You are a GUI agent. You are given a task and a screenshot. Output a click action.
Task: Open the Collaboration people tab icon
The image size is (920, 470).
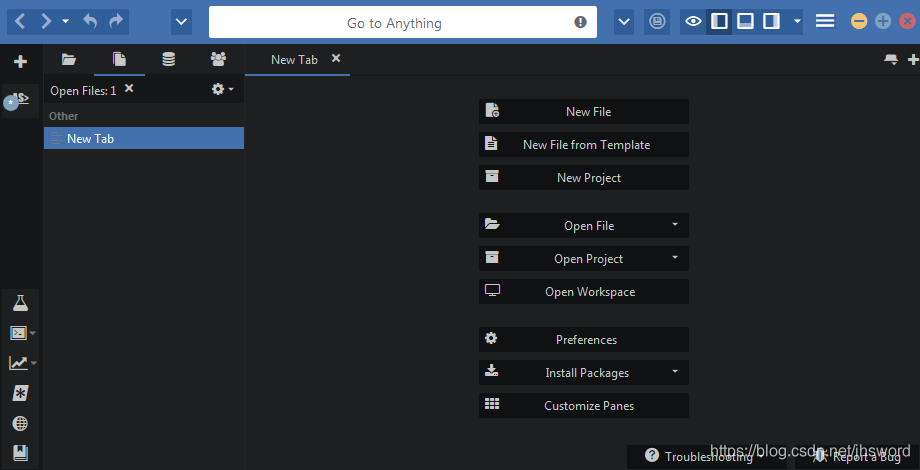point(218,60)
